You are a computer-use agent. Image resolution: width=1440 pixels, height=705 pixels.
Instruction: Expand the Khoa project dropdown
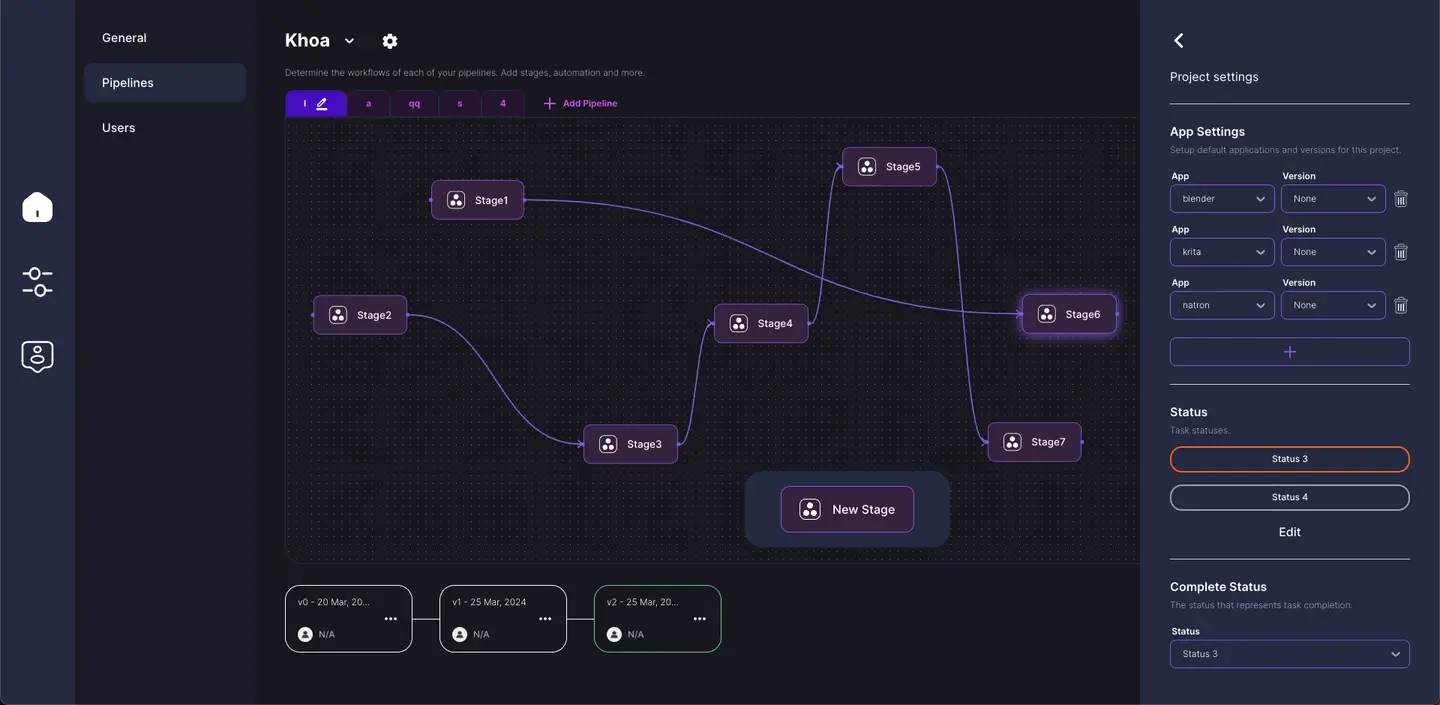[349, 41]
